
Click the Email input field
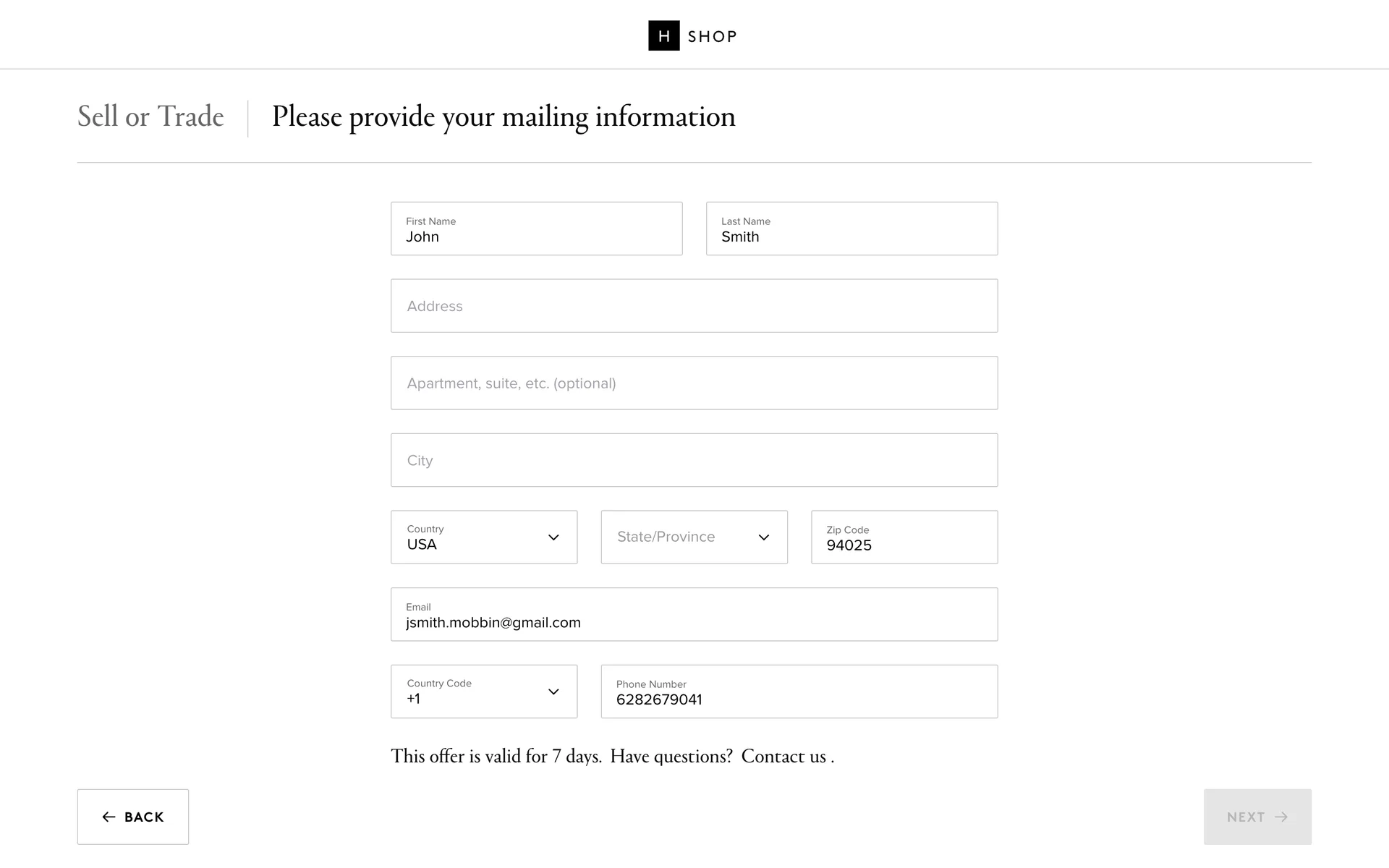click(694, 615)
